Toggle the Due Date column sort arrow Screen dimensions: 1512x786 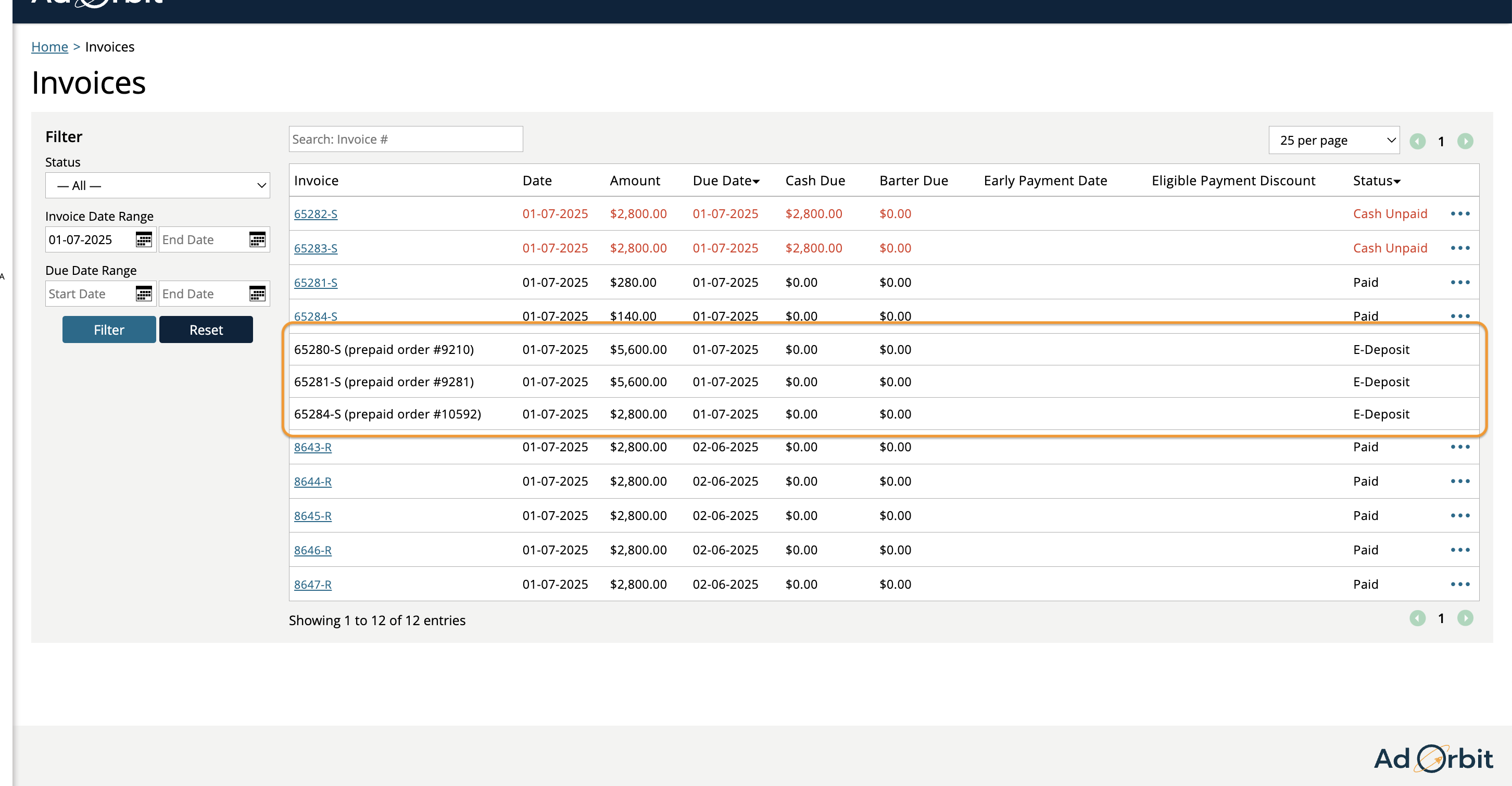[x=757, y=181]
